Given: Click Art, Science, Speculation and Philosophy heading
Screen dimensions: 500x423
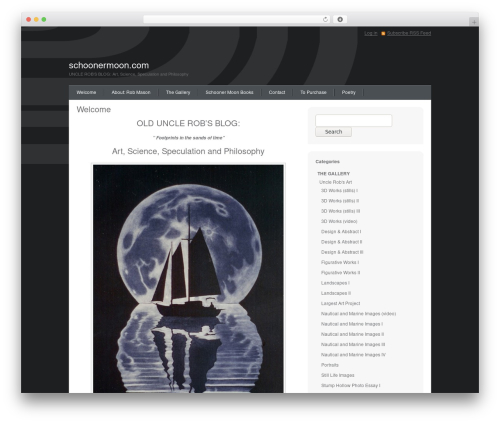Looking at the screenshot, I should tap(188, 151).
